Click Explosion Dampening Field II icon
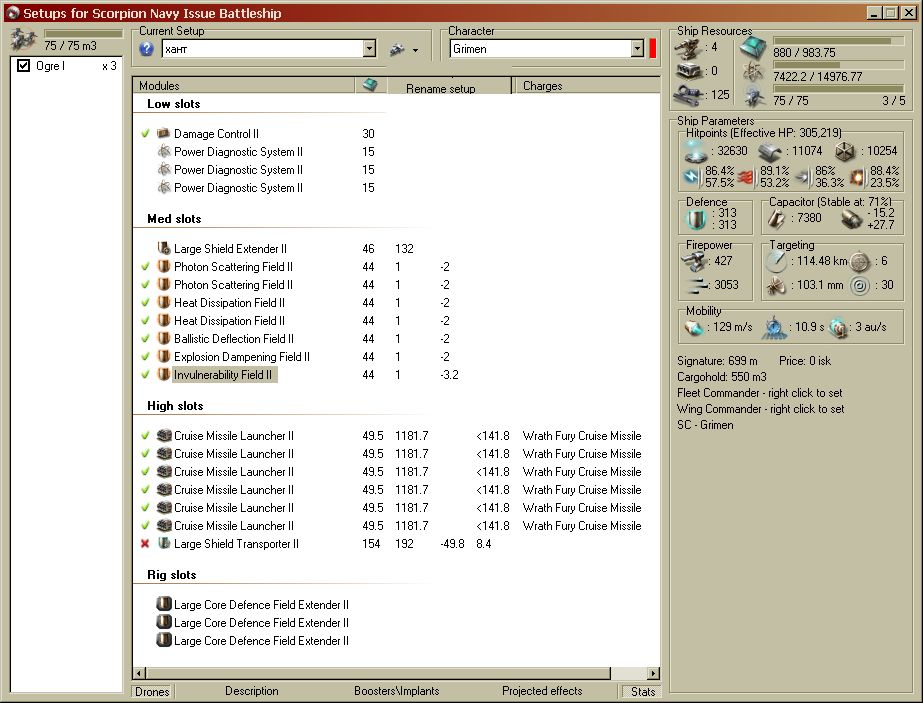923x703 pixels. [x=164, y=356]
